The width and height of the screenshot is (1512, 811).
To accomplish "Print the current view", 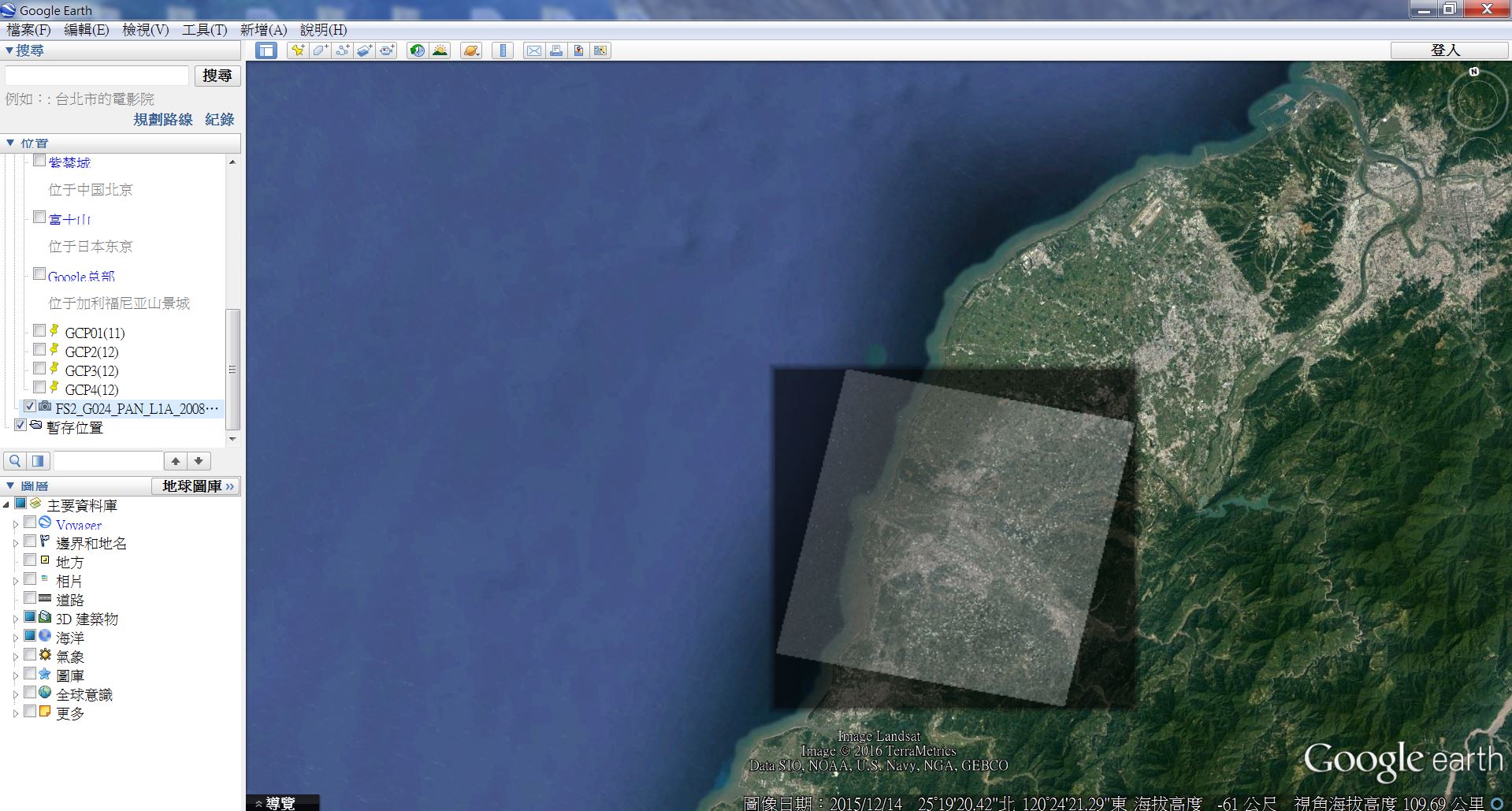I will point(556,50).
